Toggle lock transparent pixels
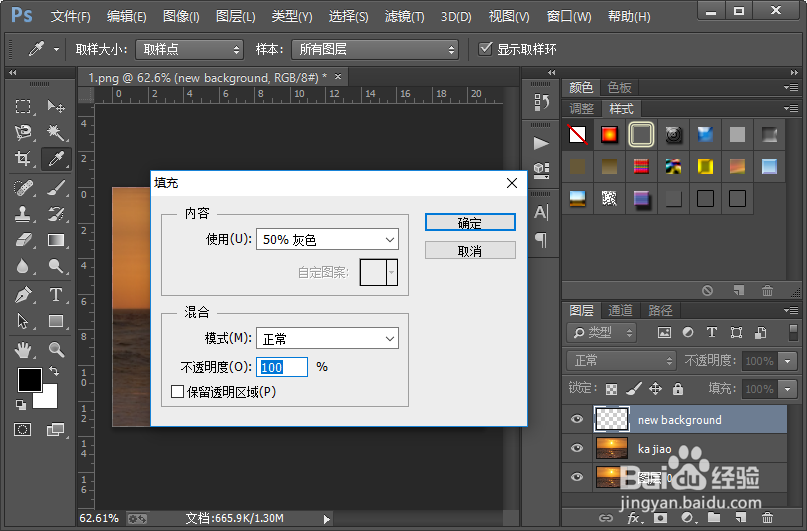This screenshot has width=807, height=531. coord(611,389)
